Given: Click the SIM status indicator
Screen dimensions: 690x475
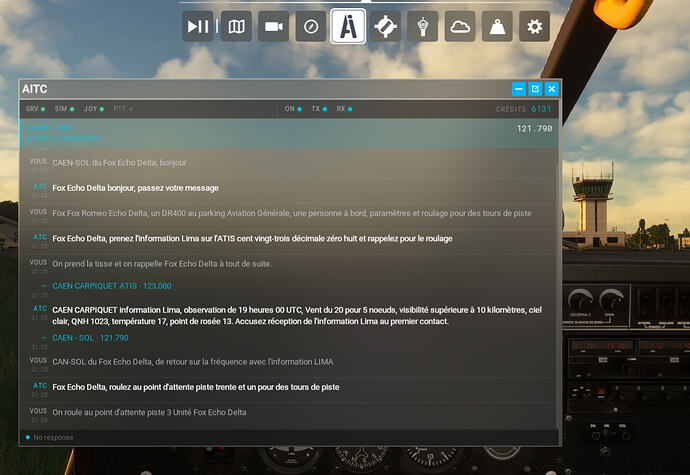Looking at the screenshot, I should [64, 109].
